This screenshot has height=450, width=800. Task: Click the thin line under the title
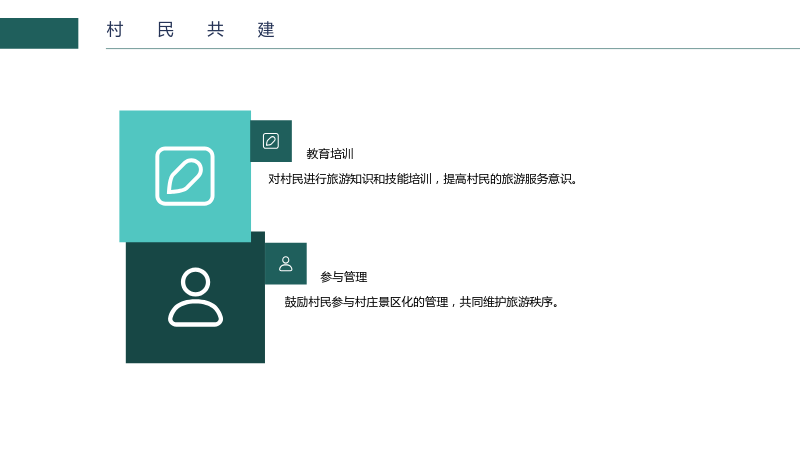click(453, 48)
